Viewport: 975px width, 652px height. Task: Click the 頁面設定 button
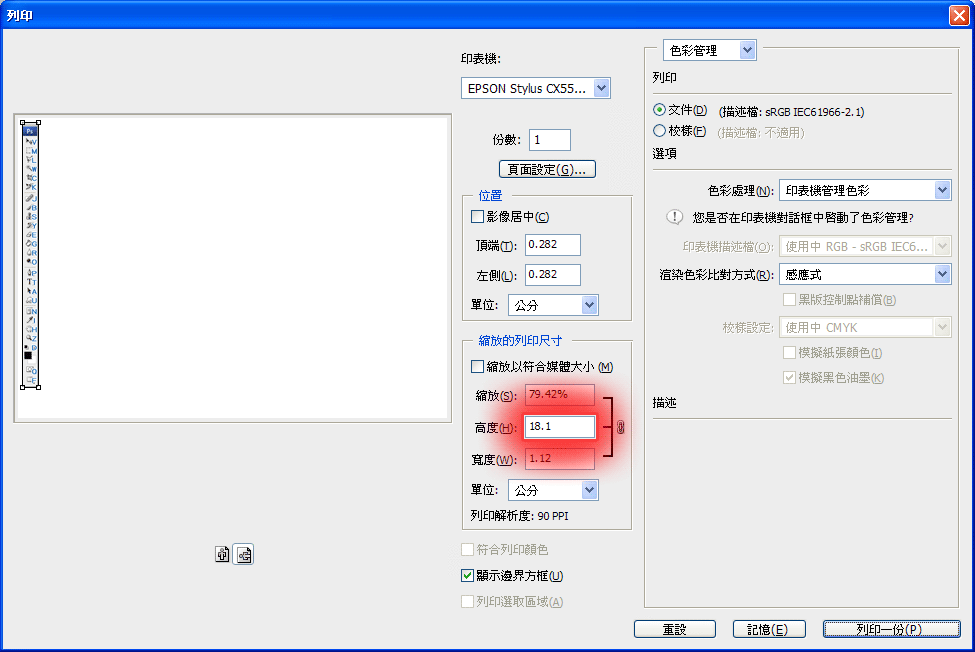tap(547, 169)
